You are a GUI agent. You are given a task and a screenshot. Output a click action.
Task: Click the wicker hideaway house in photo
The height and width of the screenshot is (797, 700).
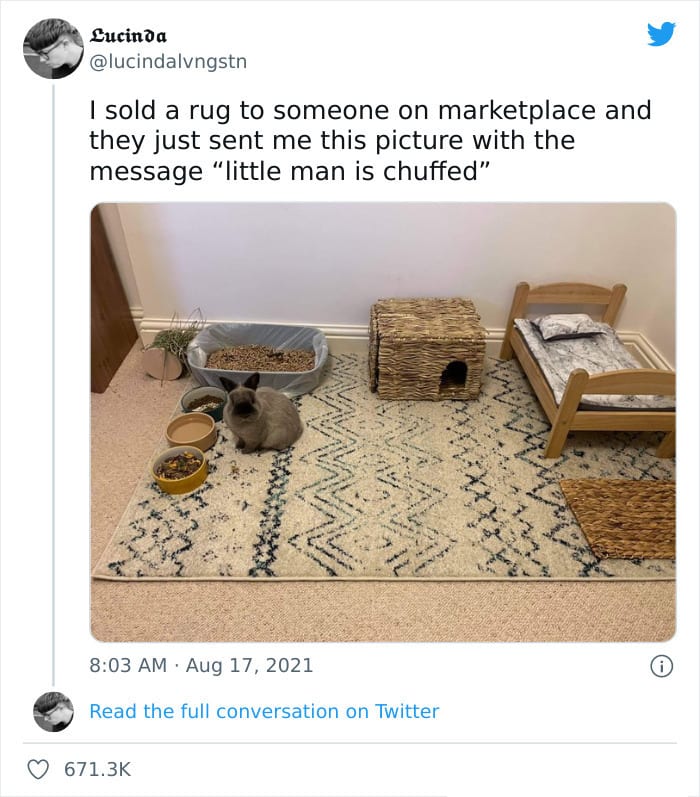coord(428,349)
